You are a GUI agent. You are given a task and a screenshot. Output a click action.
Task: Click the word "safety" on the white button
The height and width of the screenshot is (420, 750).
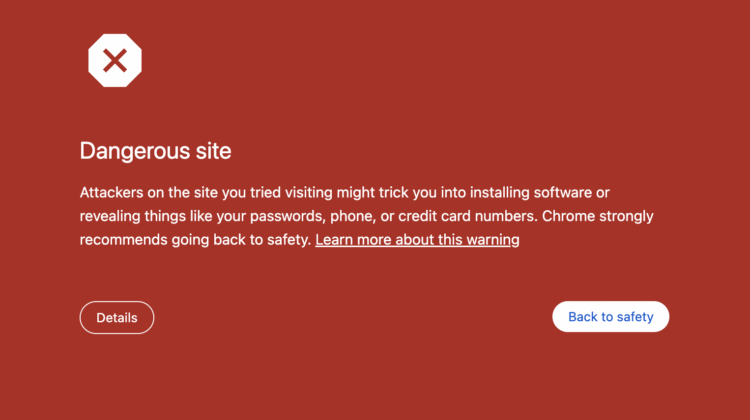point(634,317)
